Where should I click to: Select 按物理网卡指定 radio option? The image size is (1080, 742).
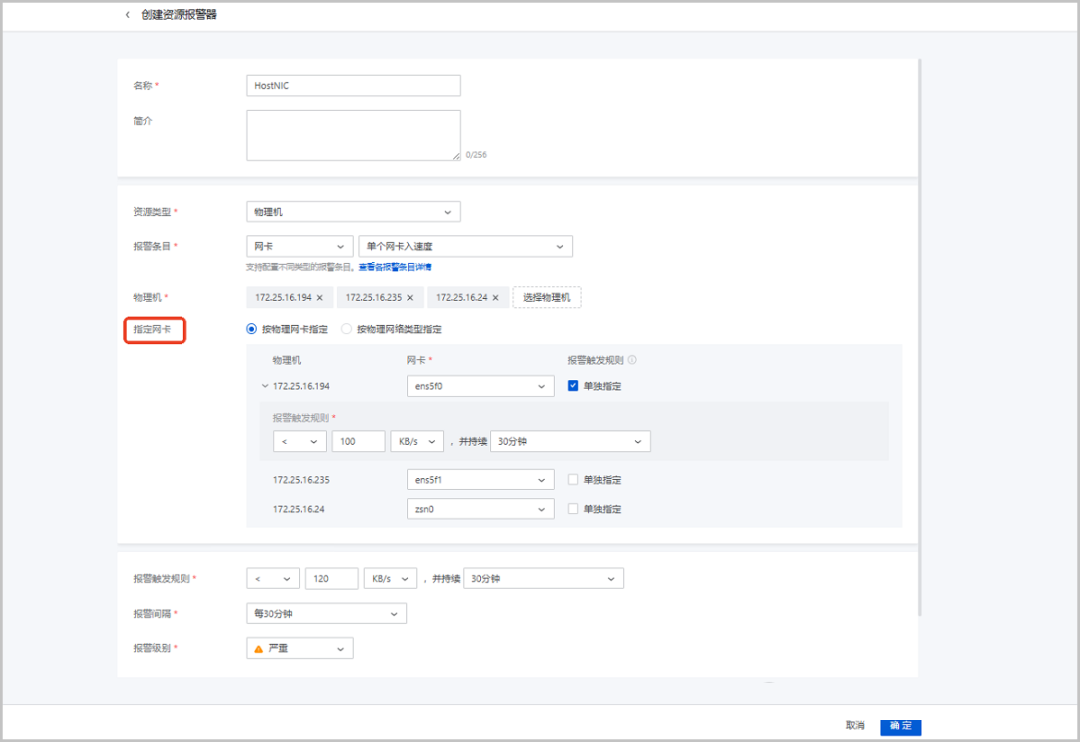251,329
